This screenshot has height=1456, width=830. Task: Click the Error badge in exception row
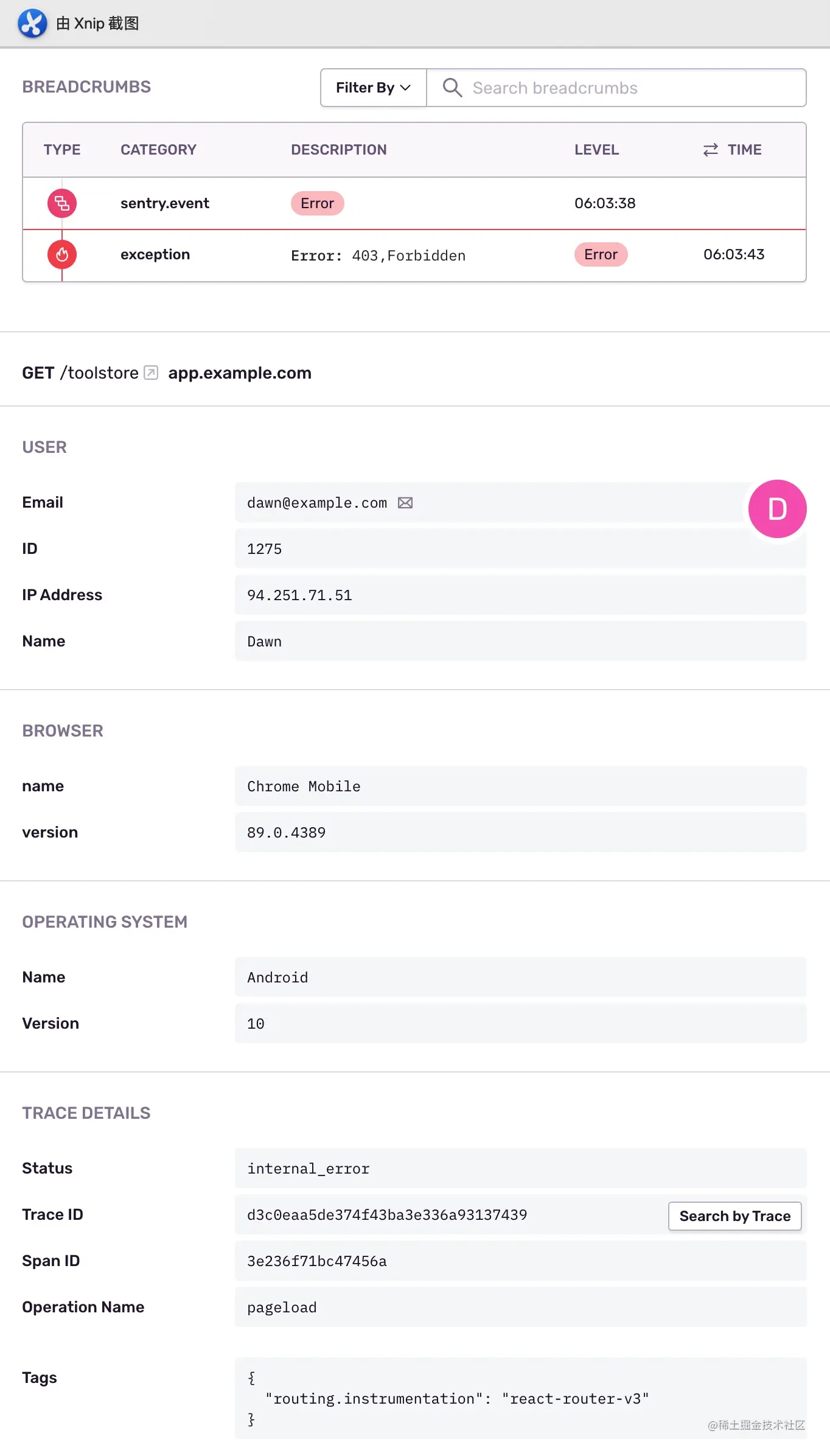601,254
